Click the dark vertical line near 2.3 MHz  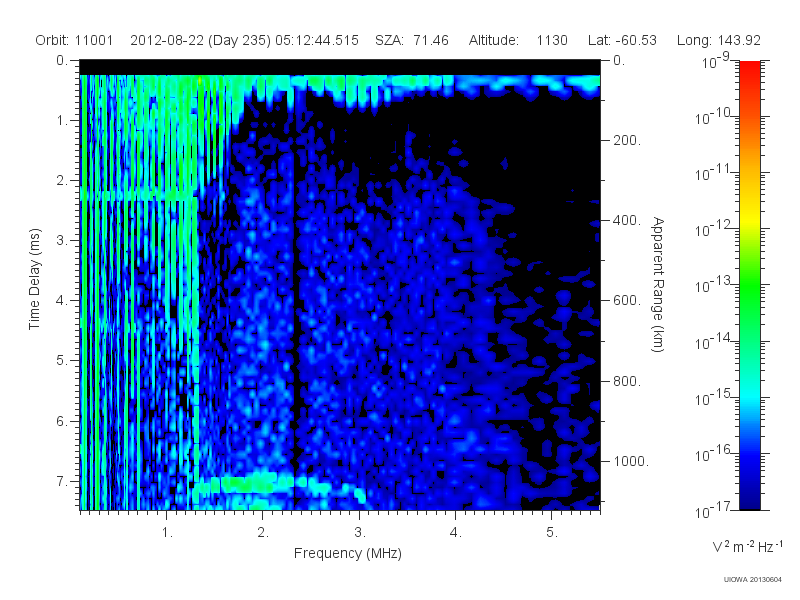tap(294, 327)
